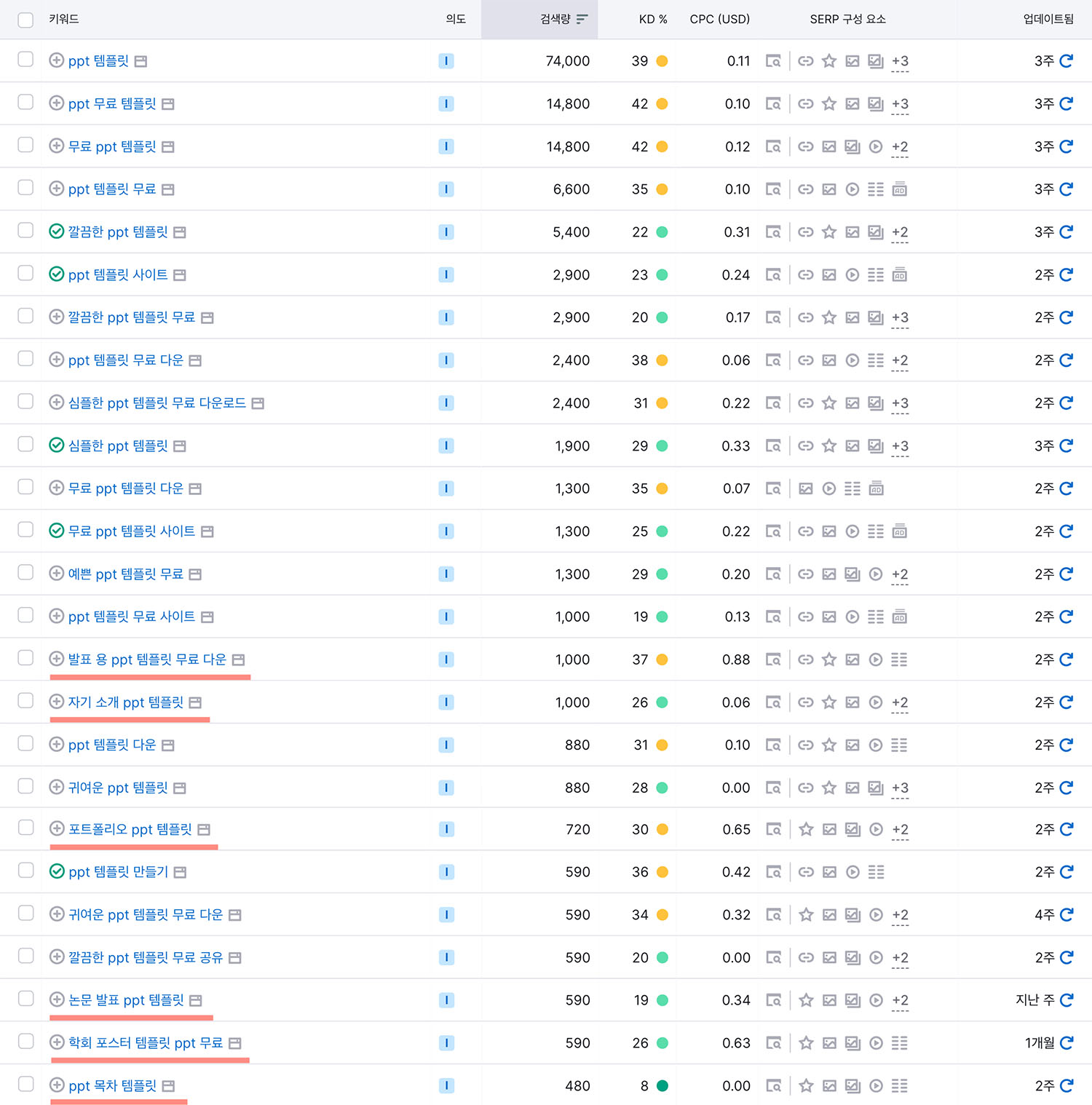View SERP analysis for ppt 템플릿 사이트
This screenshot has height=1105, width=1092.
click(x=773, y=275)
